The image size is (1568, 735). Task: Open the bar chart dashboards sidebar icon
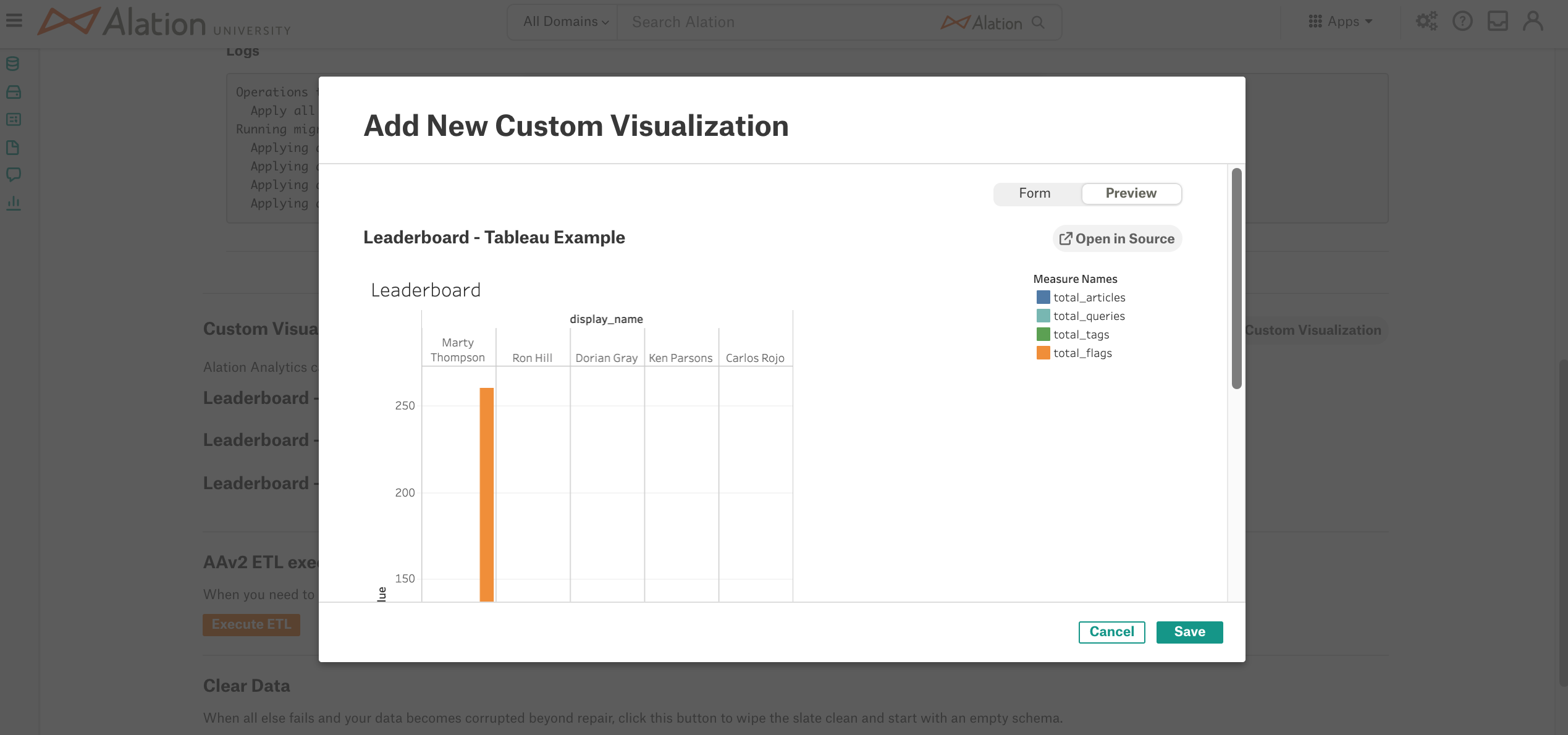point(13,203)
